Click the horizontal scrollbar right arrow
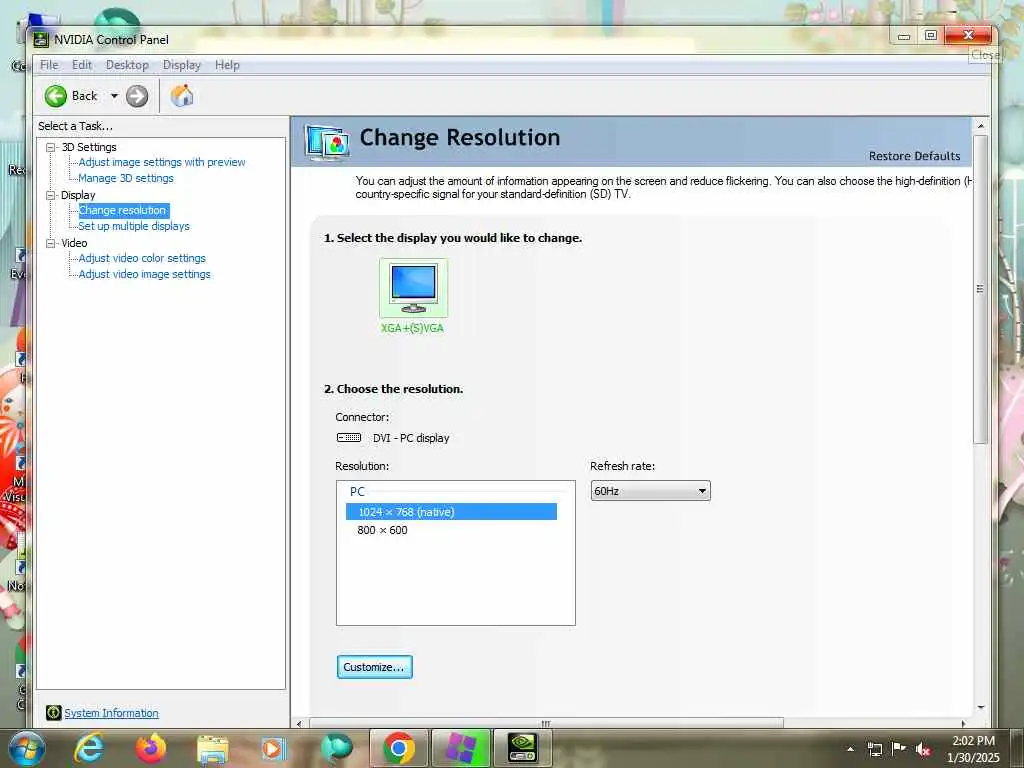The image size is (1024, 768). 963,723
